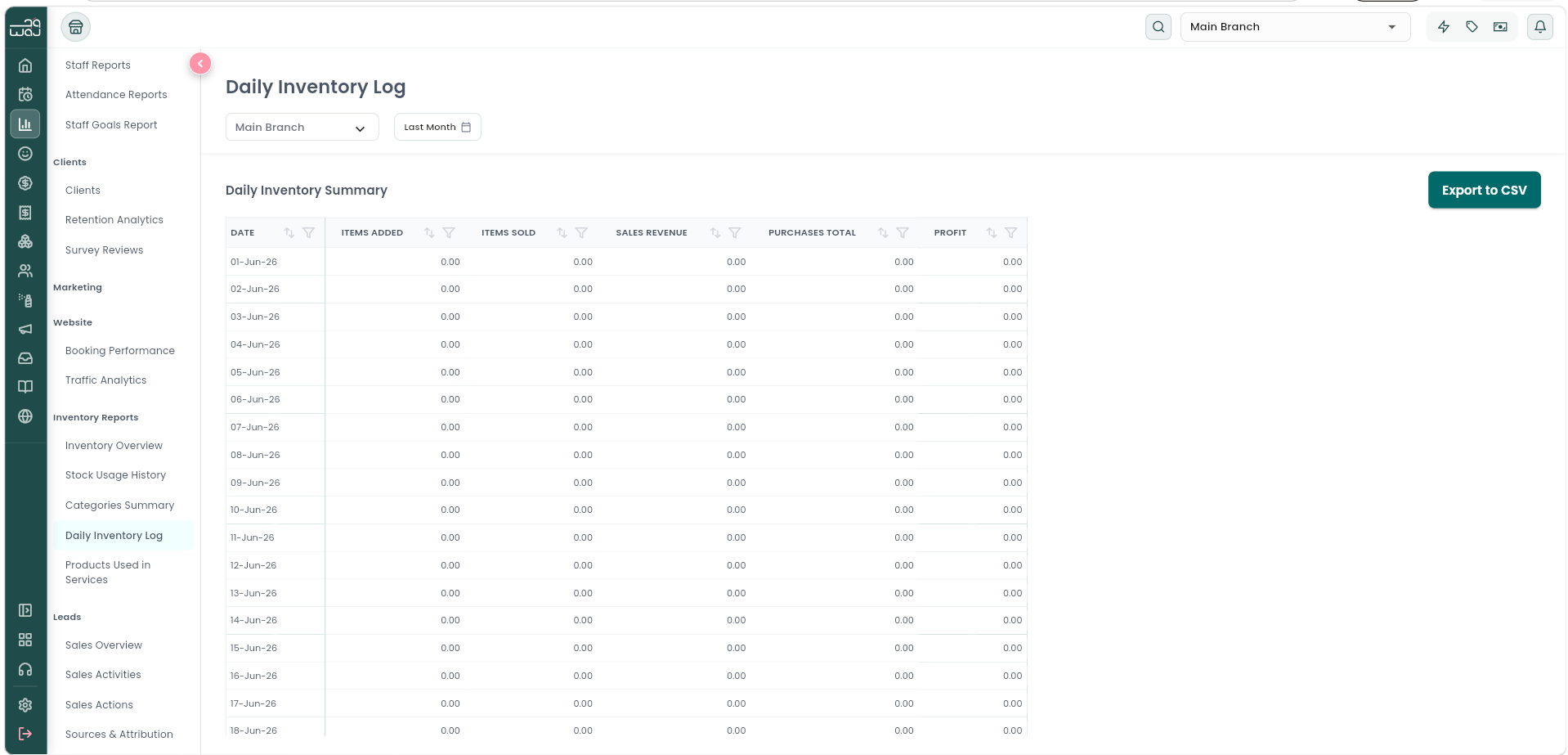Open Products Used in Services report

click(108, 573)
